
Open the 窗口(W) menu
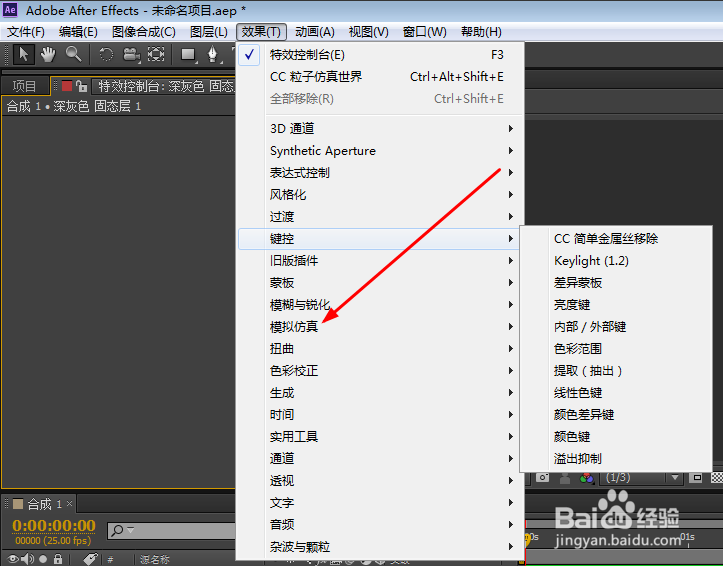[x=425, y=32]
